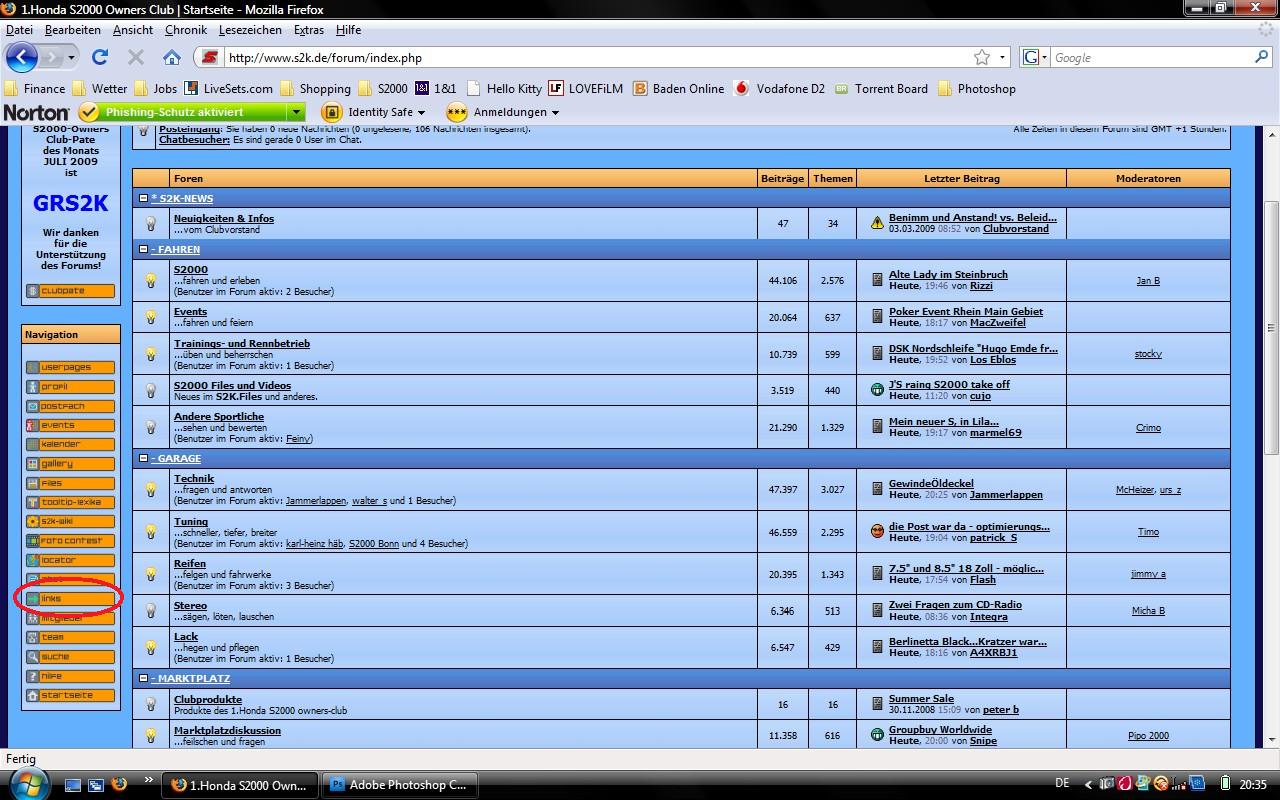Open Windows Start menu orb
Viewport: 1280px width, 800px height.
click(x=27, y=783)
